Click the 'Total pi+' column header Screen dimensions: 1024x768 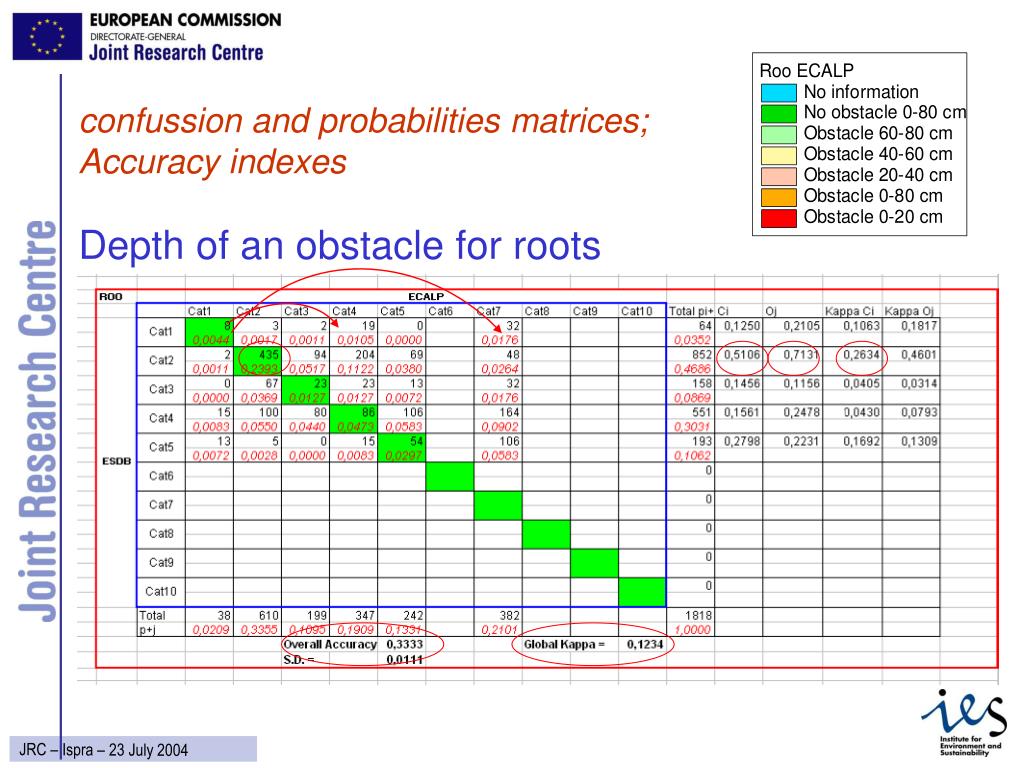[691, 312]
